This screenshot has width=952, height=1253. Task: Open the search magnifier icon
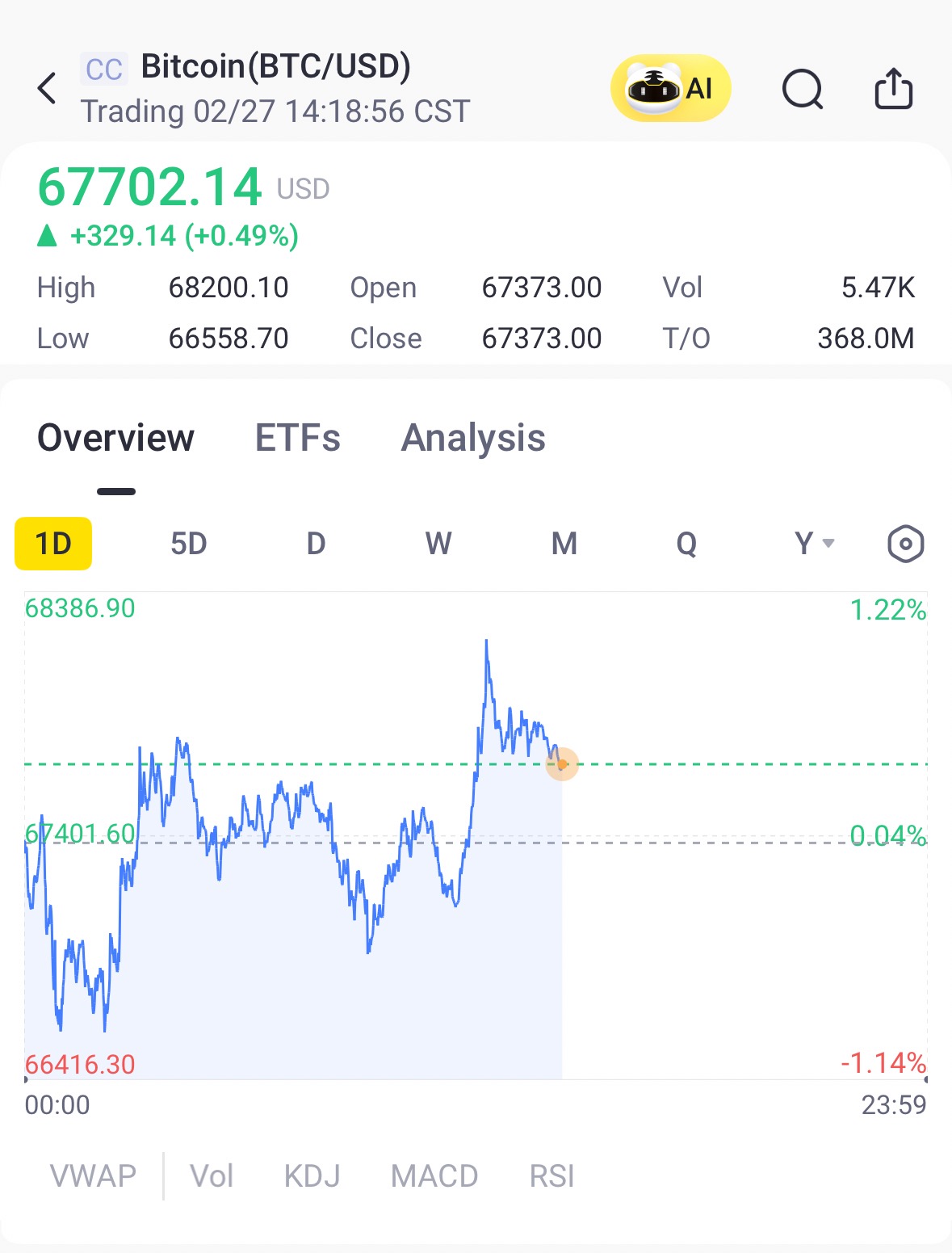[x=803, y=88]
